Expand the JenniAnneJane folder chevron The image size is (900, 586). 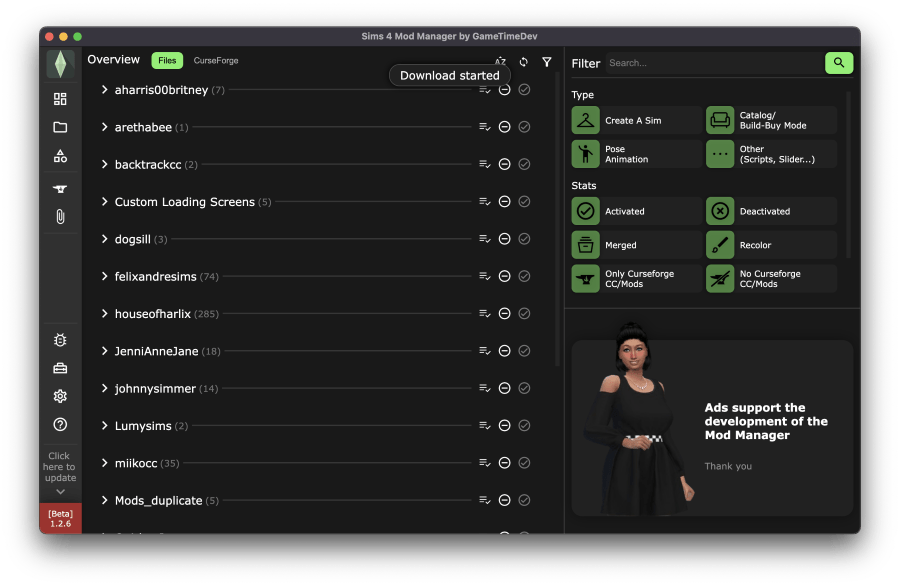pyautogui.click(x=104, y=351)
